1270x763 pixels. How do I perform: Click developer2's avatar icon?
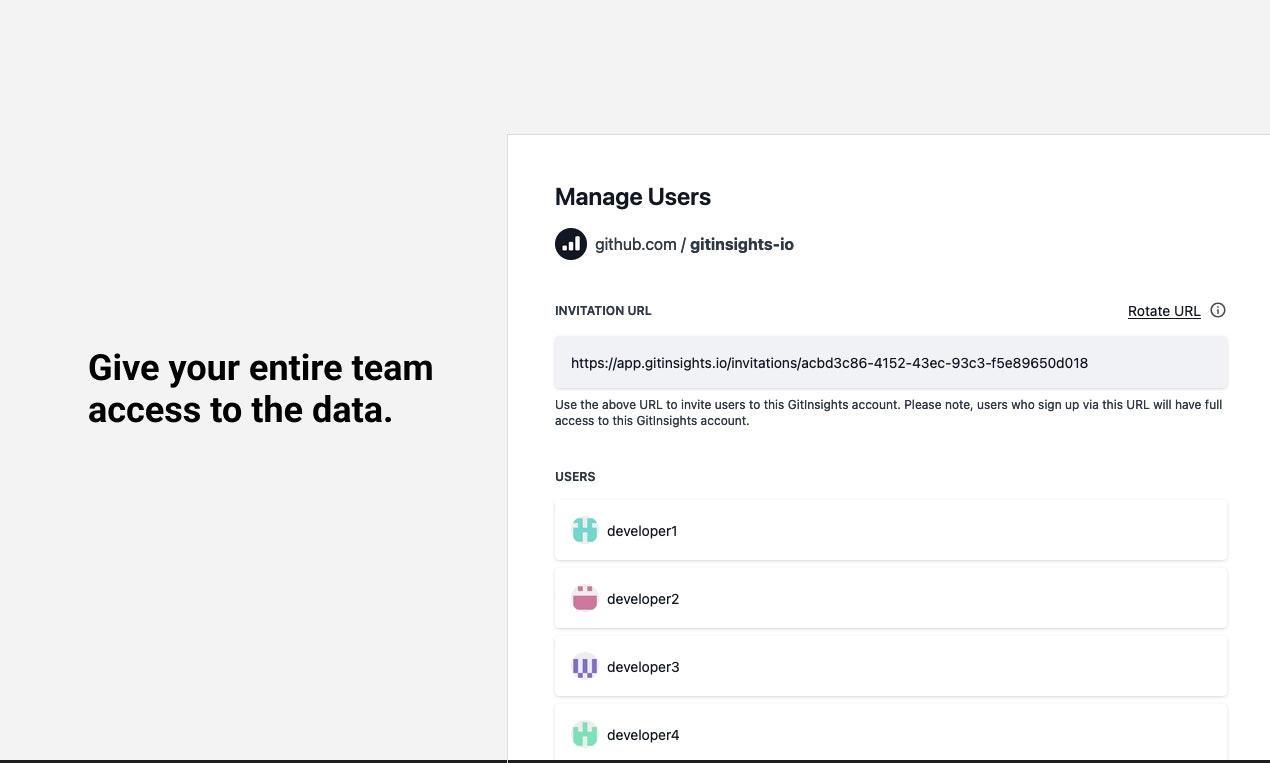click(x=585, y=599)
